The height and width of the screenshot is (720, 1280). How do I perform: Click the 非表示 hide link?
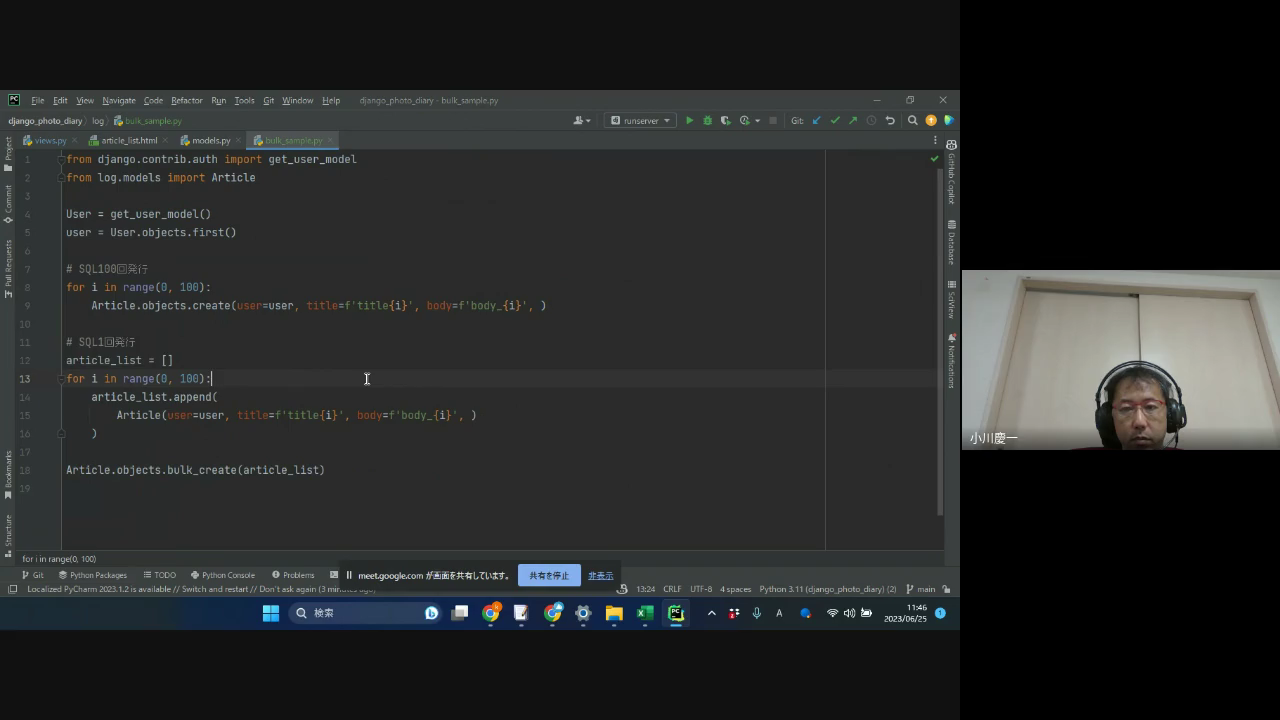click(600, 576)
